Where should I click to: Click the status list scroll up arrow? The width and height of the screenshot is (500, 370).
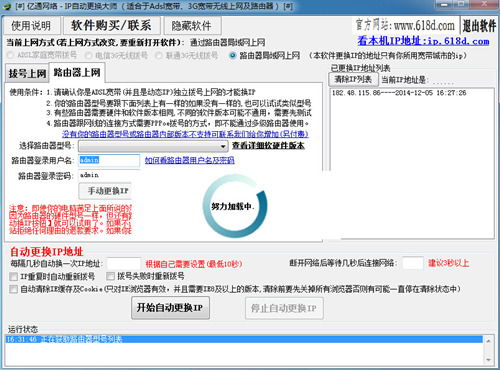click(488, 341)
